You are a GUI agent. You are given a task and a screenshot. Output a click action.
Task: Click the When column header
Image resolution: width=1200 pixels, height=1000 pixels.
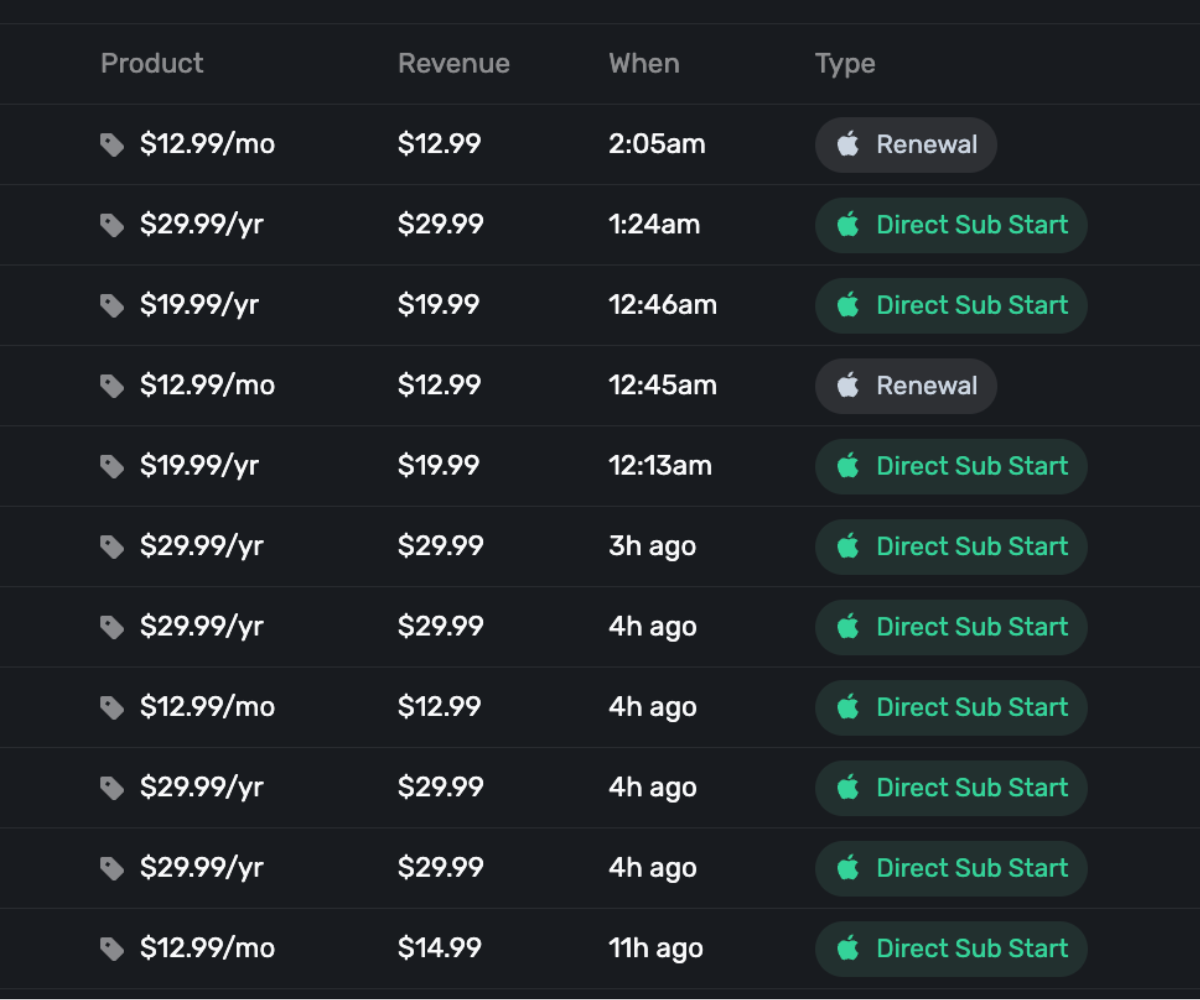tap(643, 63)
